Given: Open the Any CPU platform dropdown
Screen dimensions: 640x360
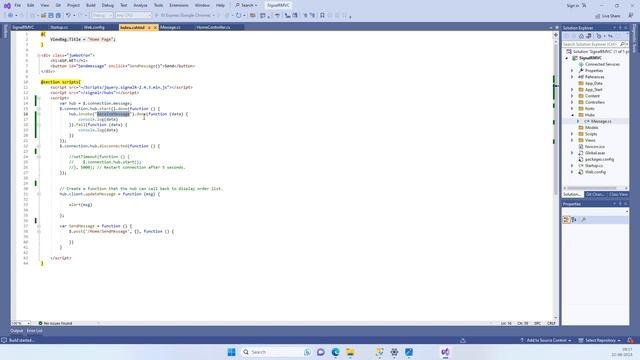Looking at the screenshot, I should click(133, 16).
